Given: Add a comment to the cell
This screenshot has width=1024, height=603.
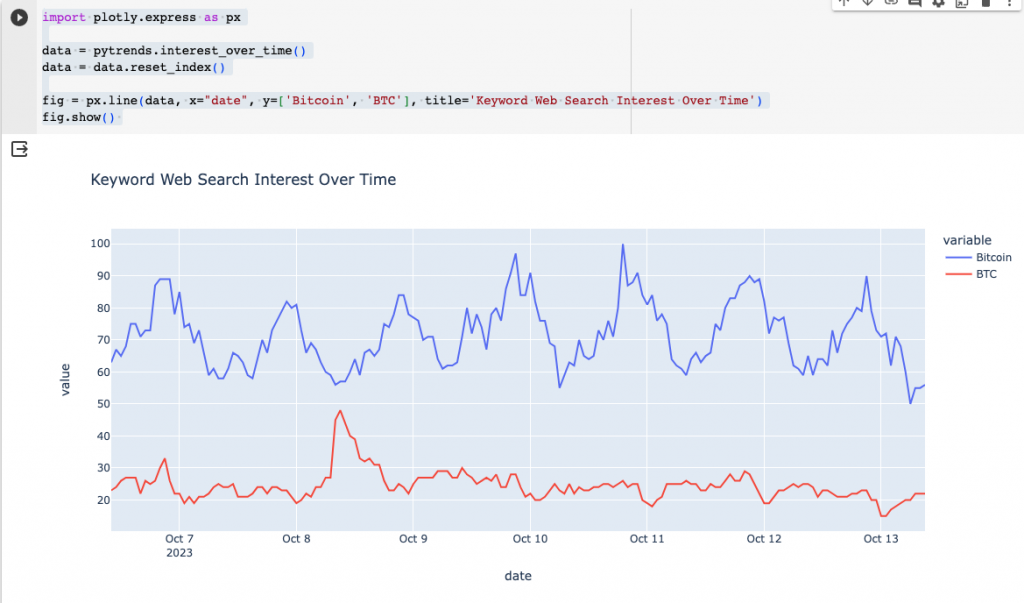Looking at the screenshot, I should pos(915,3).
